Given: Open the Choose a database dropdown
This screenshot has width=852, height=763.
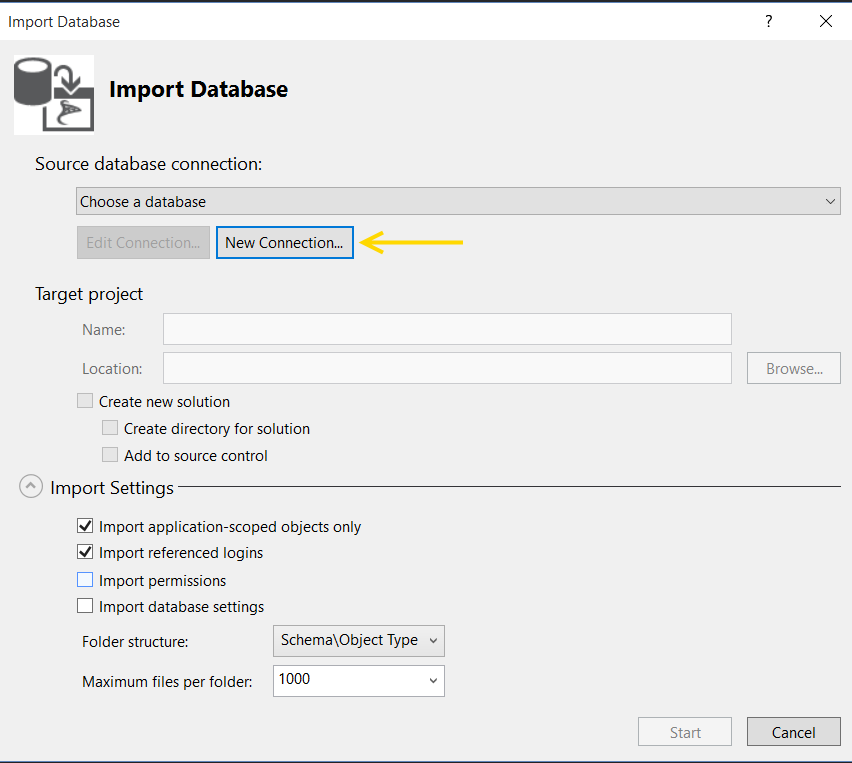Looking at the screenshot, I should [458, 201].
